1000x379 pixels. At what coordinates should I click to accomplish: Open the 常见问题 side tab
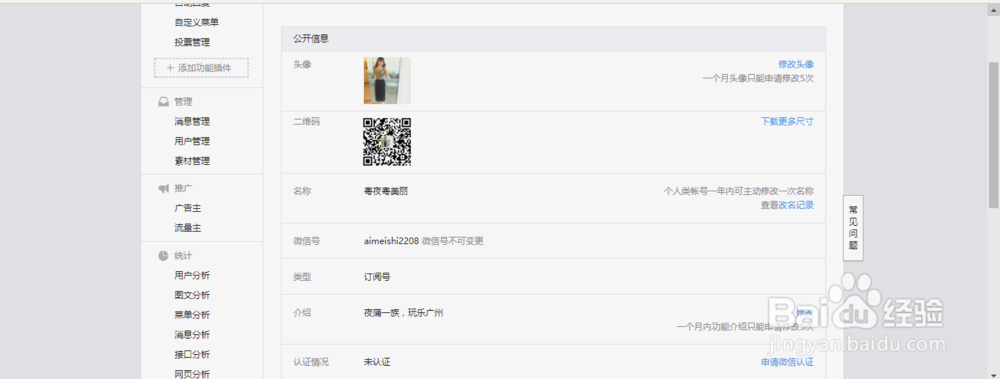pos(853,228)
